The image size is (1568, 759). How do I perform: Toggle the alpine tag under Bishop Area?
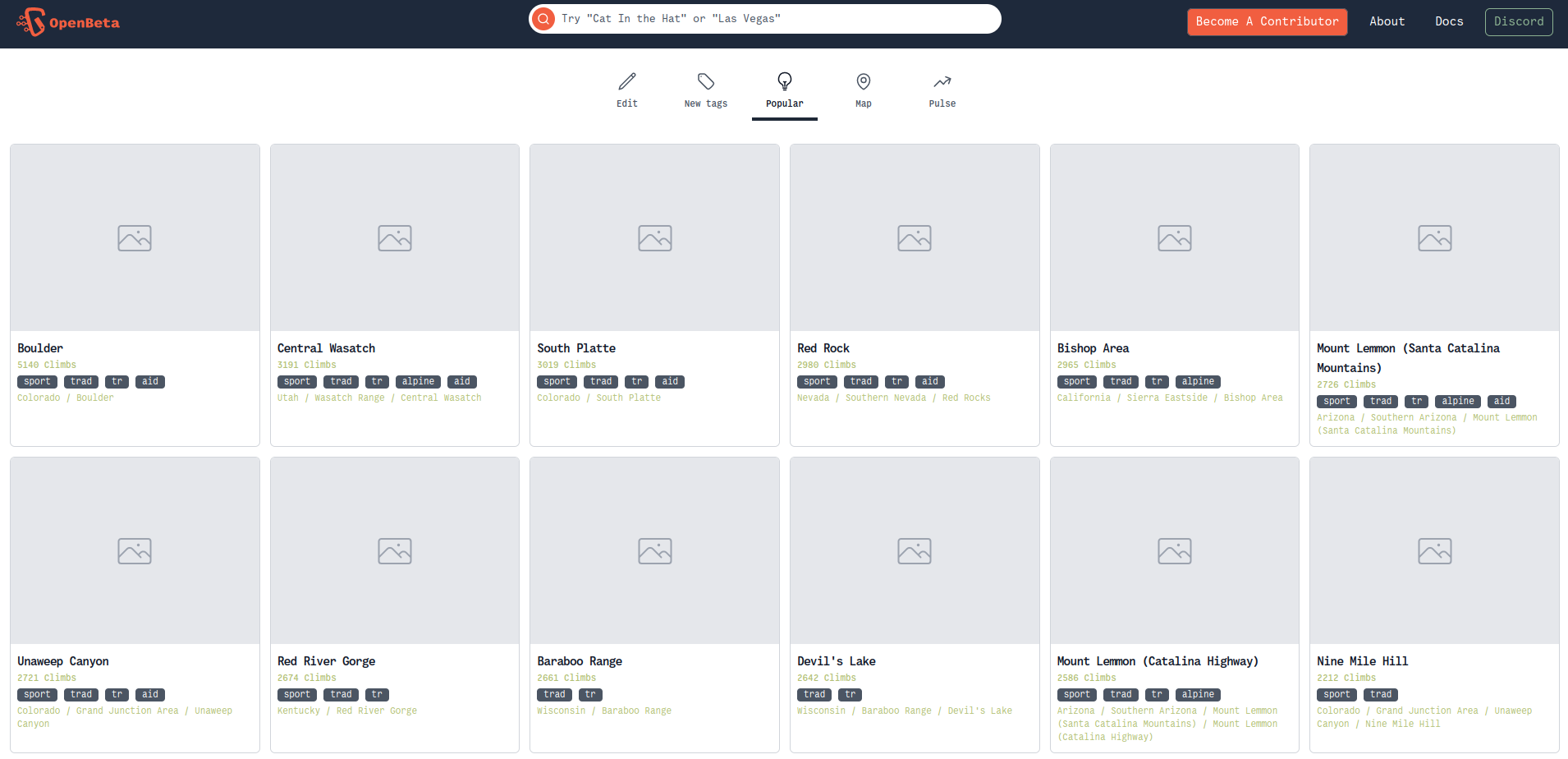point(1198,381)
